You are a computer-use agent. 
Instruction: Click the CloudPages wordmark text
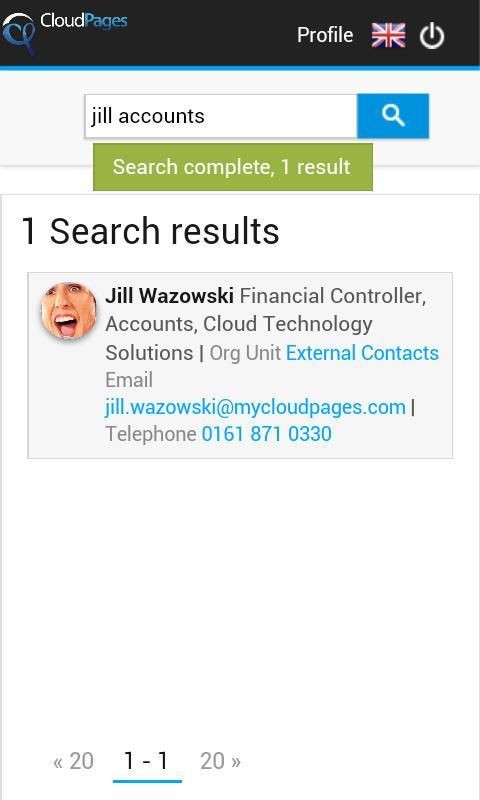[x=84, y=21]
